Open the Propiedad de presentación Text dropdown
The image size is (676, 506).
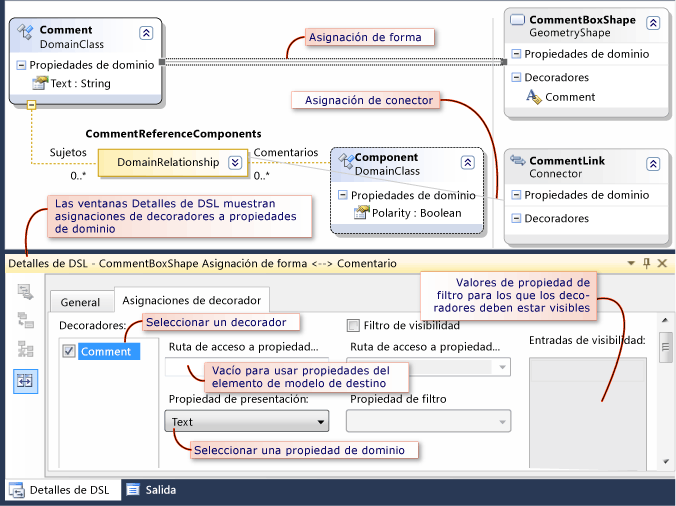click(x=247, y=421)
